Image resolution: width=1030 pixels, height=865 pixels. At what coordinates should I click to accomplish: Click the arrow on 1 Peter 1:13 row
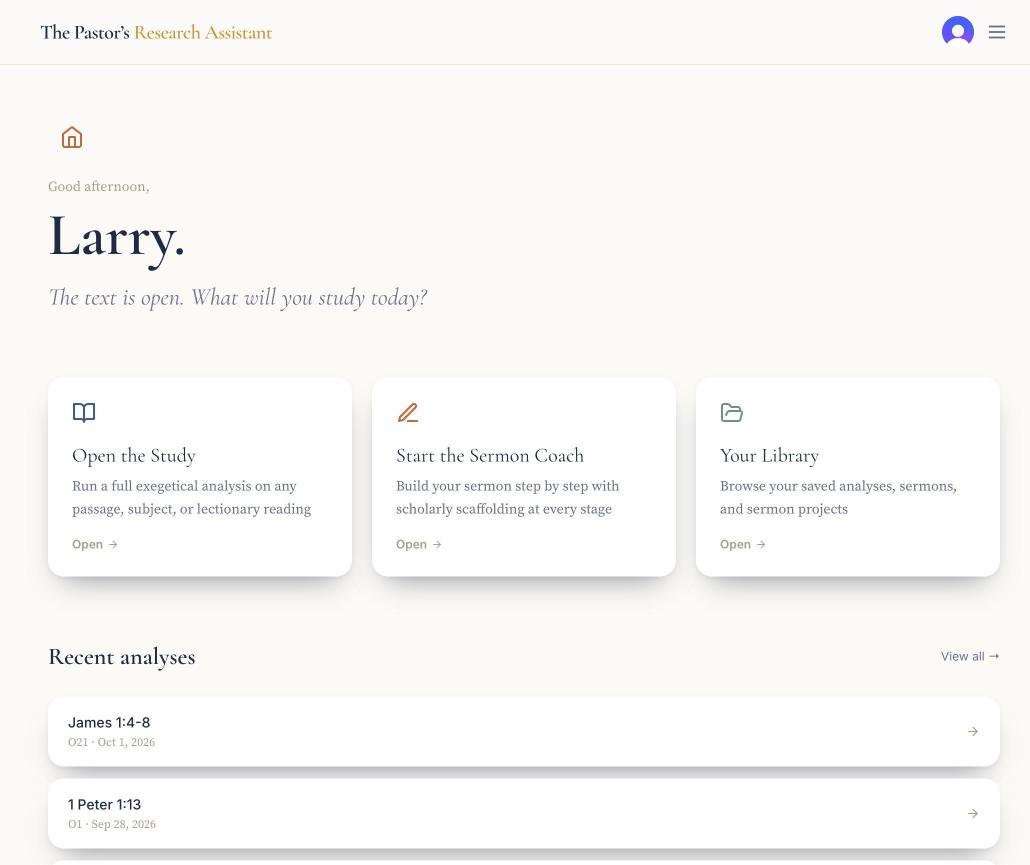pyautogui.click(x=973, y=814)
